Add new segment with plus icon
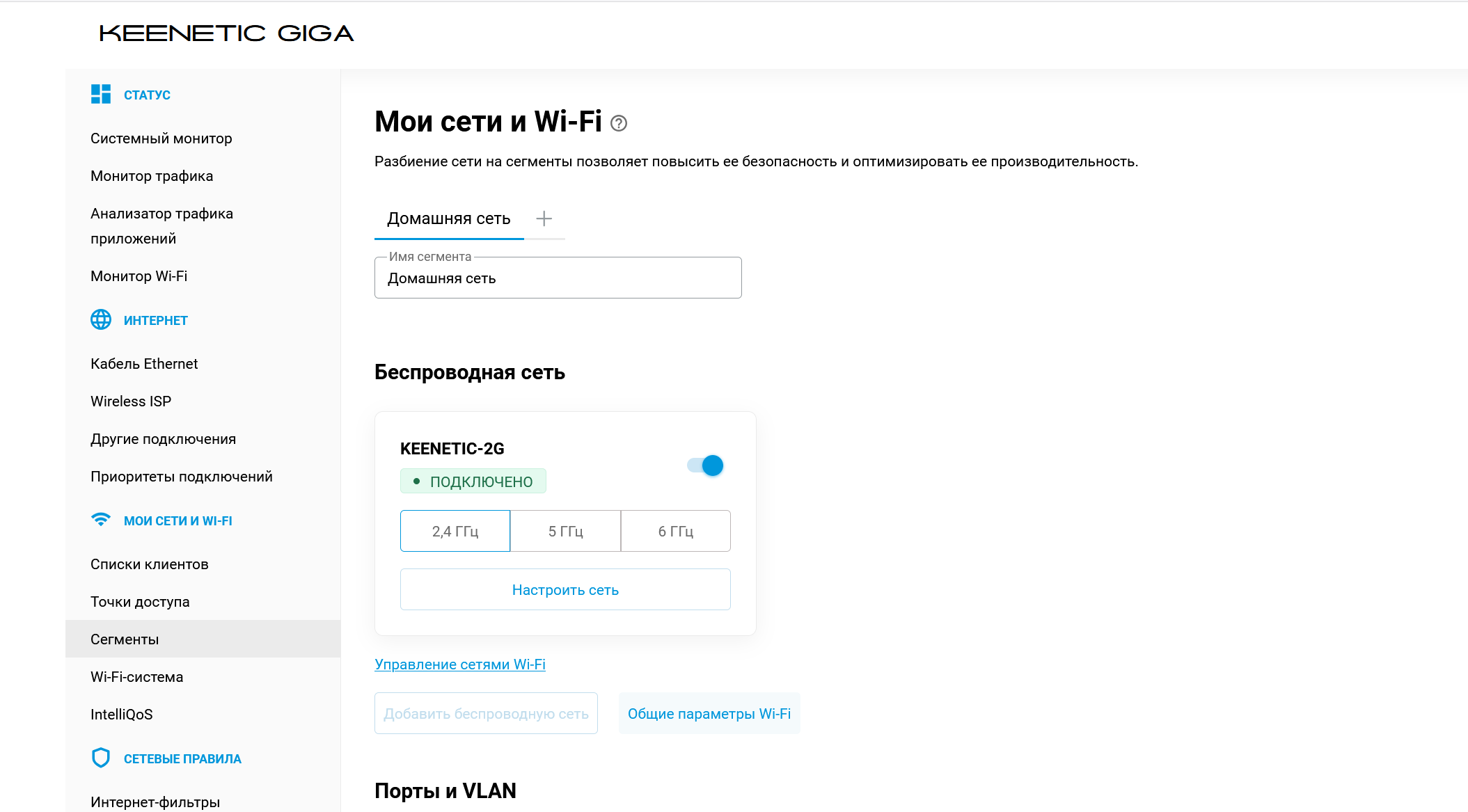 pos(544,218)
